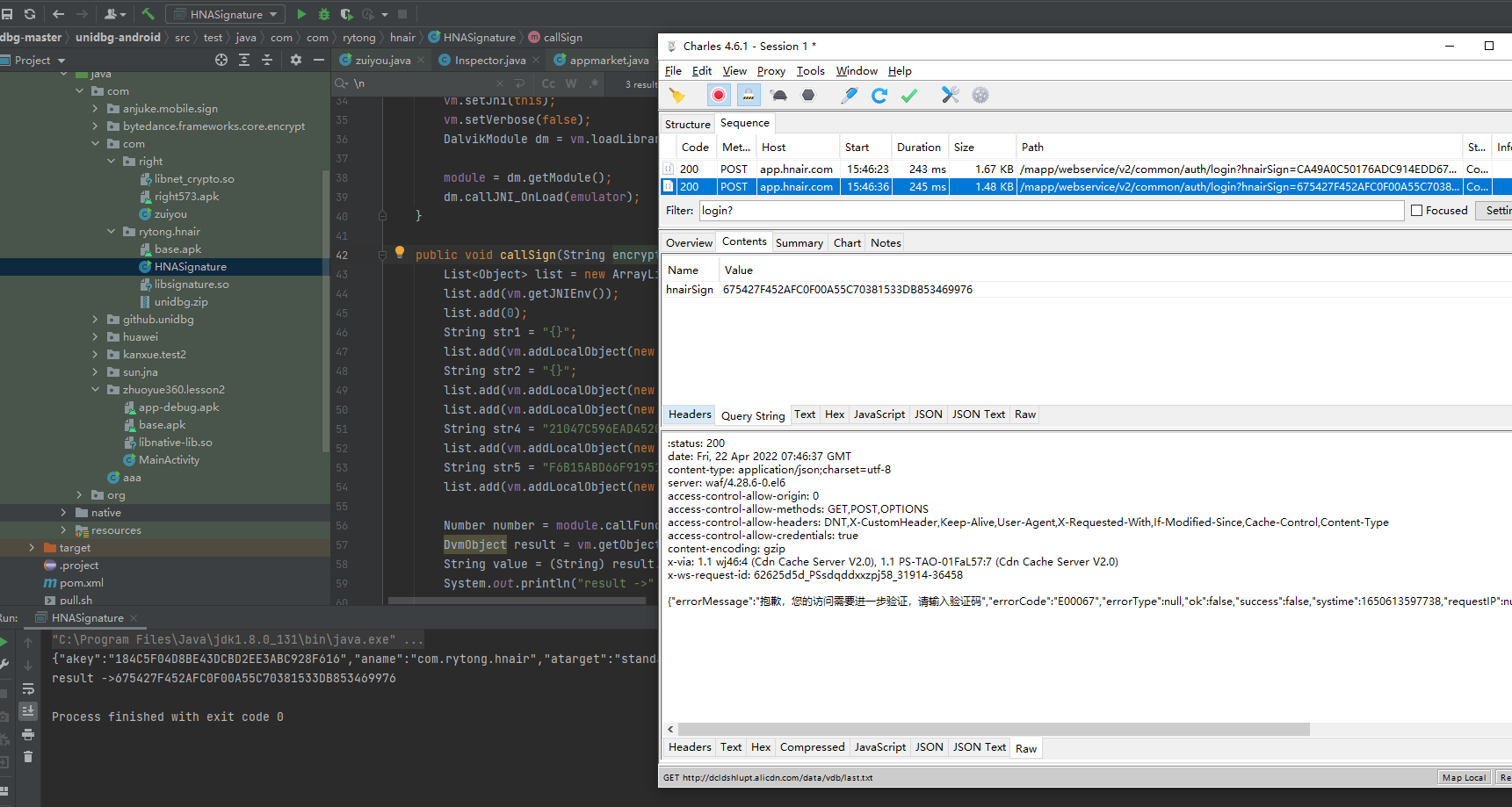Viewport: 1512px width, 807px height.
Task: Click Charles response horizontal scrollbar
Action: click(x=993, y=730)
